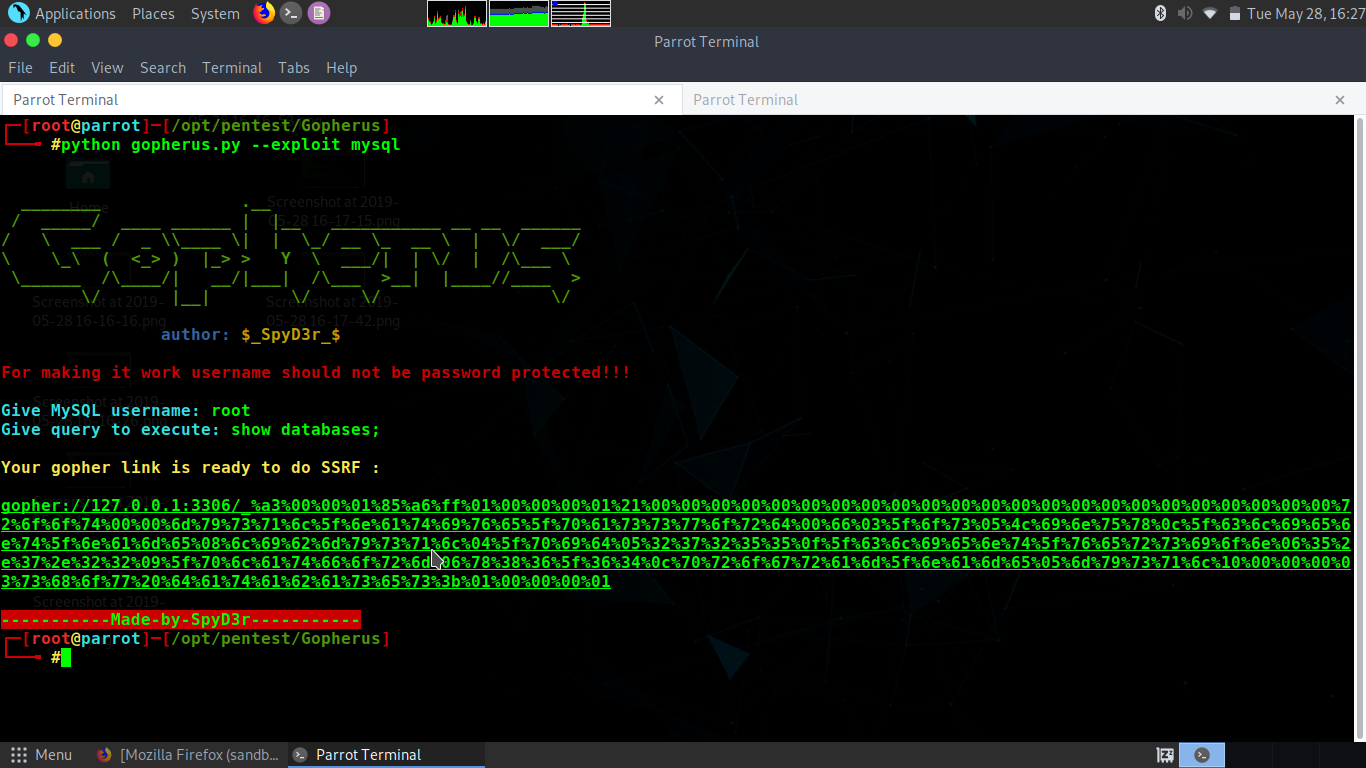Open the terminal File menu
Image resolution: width=1366 pixels, height=768 pixels.
pyautogui.click(x=20, y=68)
